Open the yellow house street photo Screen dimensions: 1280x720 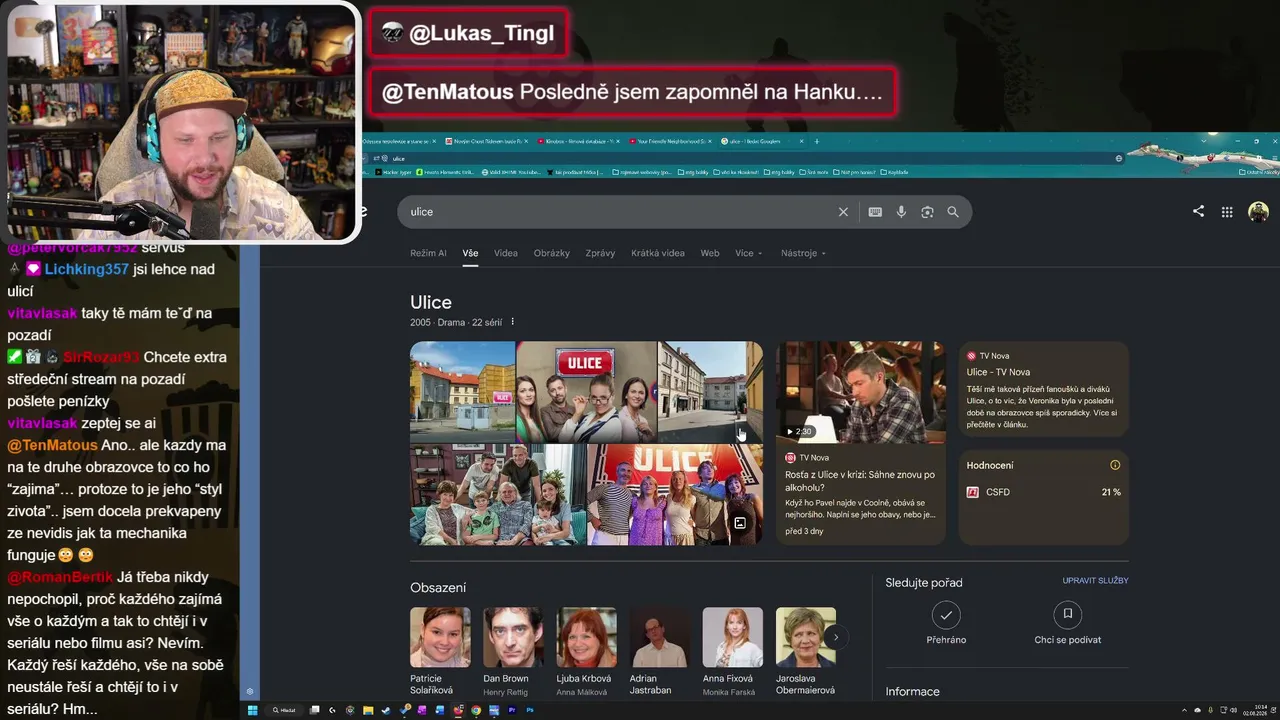coord(462,392)
